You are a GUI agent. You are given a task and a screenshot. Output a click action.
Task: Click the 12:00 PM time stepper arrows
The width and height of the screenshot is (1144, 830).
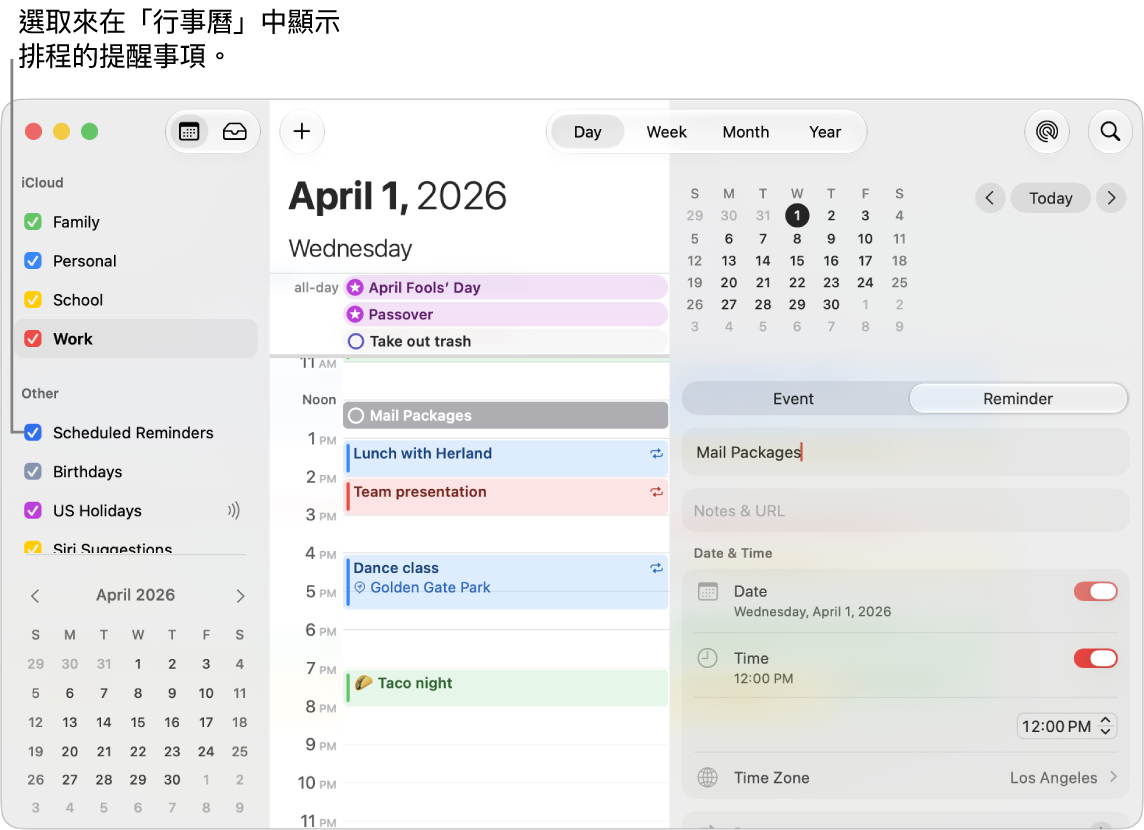[1105, 726]
